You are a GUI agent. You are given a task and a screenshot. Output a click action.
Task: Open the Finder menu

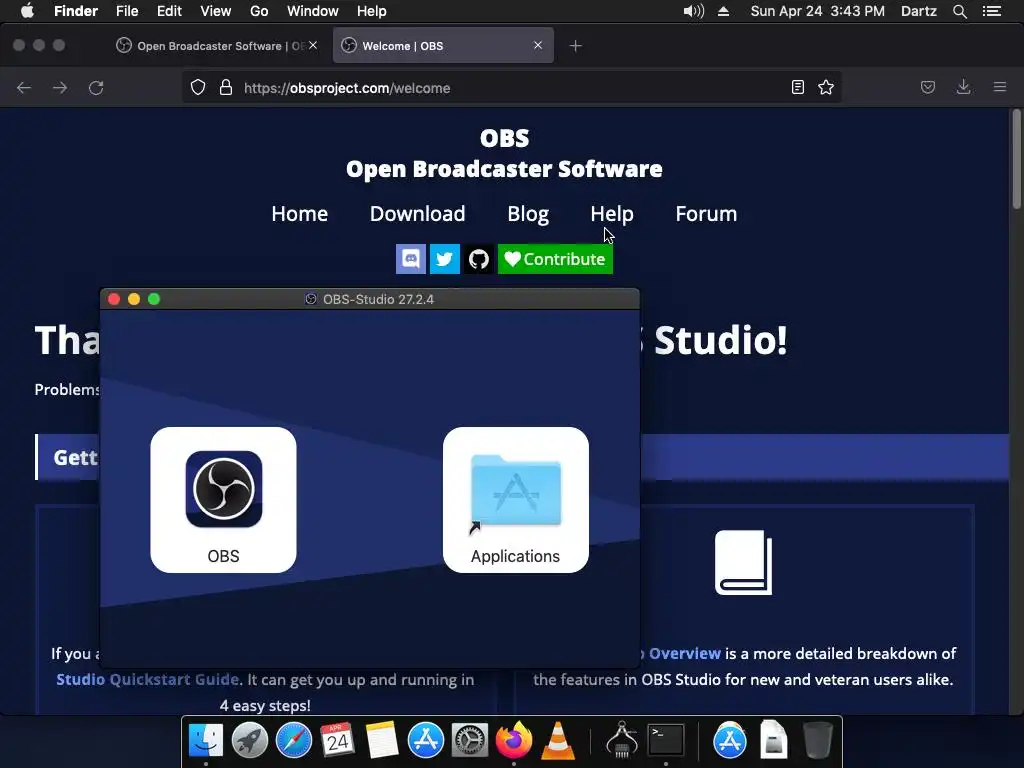coord(76,11)
